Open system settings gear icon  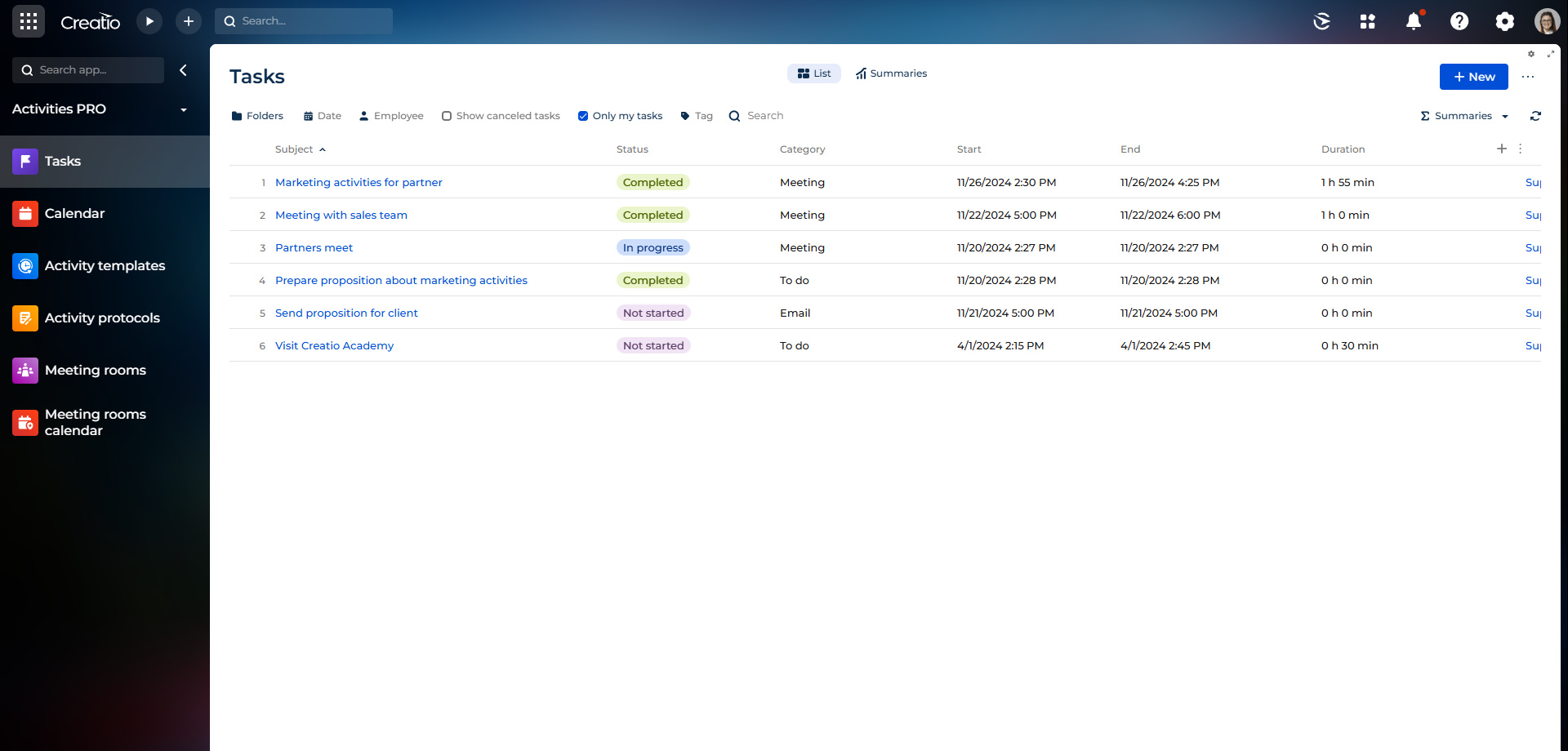[1505, 21]
